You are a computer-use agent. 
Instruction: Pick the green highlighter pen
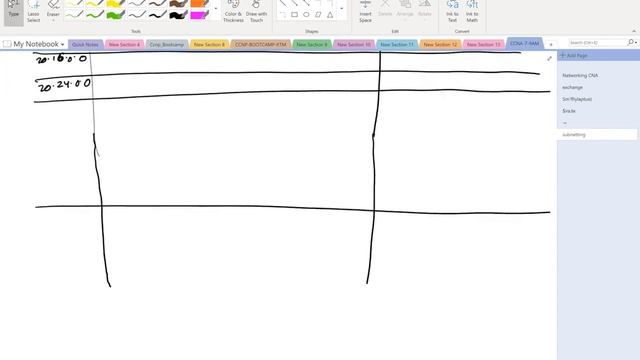point(116,15)
